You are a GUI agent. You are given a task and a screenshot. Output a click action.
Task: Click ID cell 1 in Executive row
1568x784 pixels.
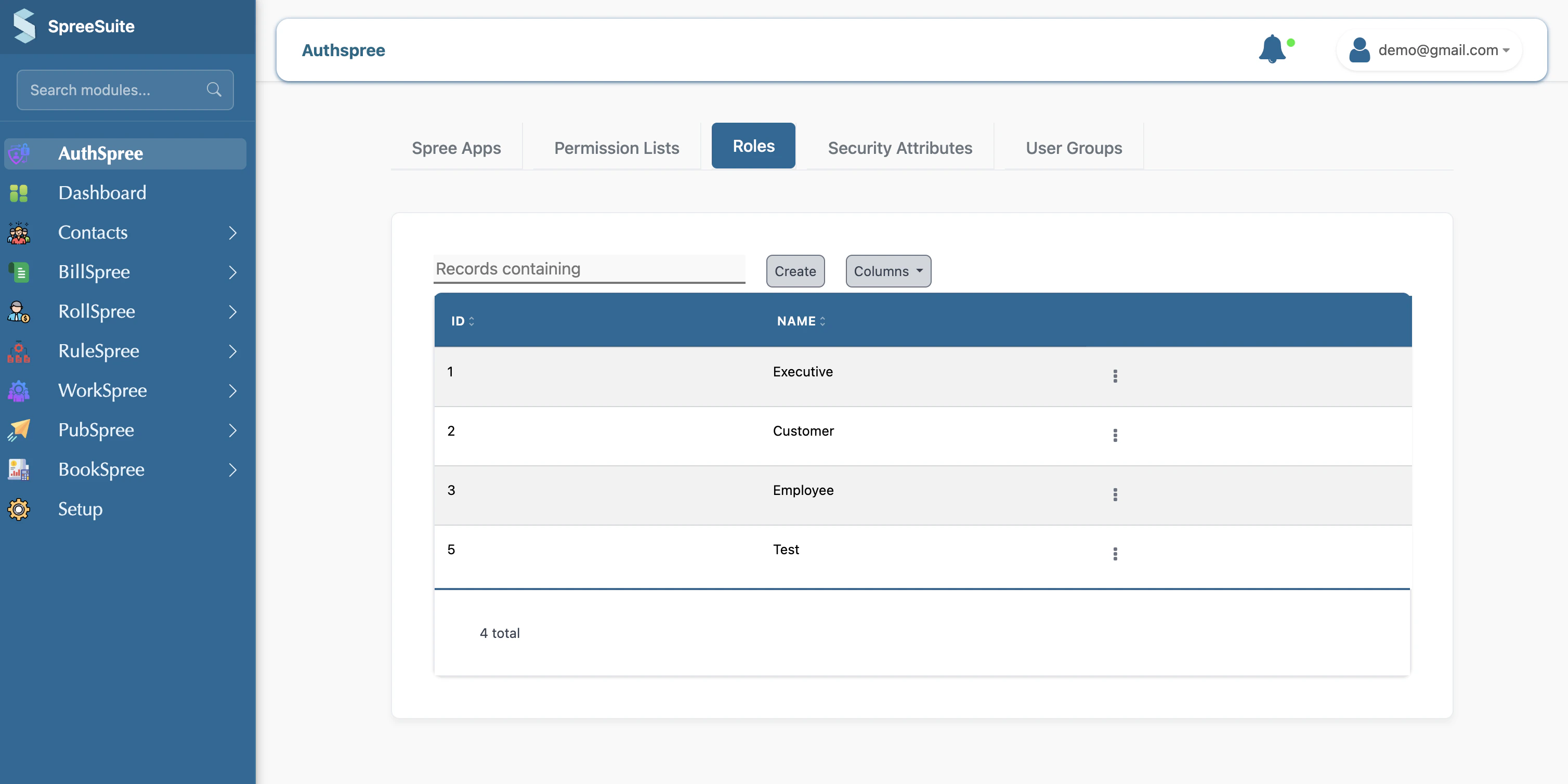click(450, 371)
